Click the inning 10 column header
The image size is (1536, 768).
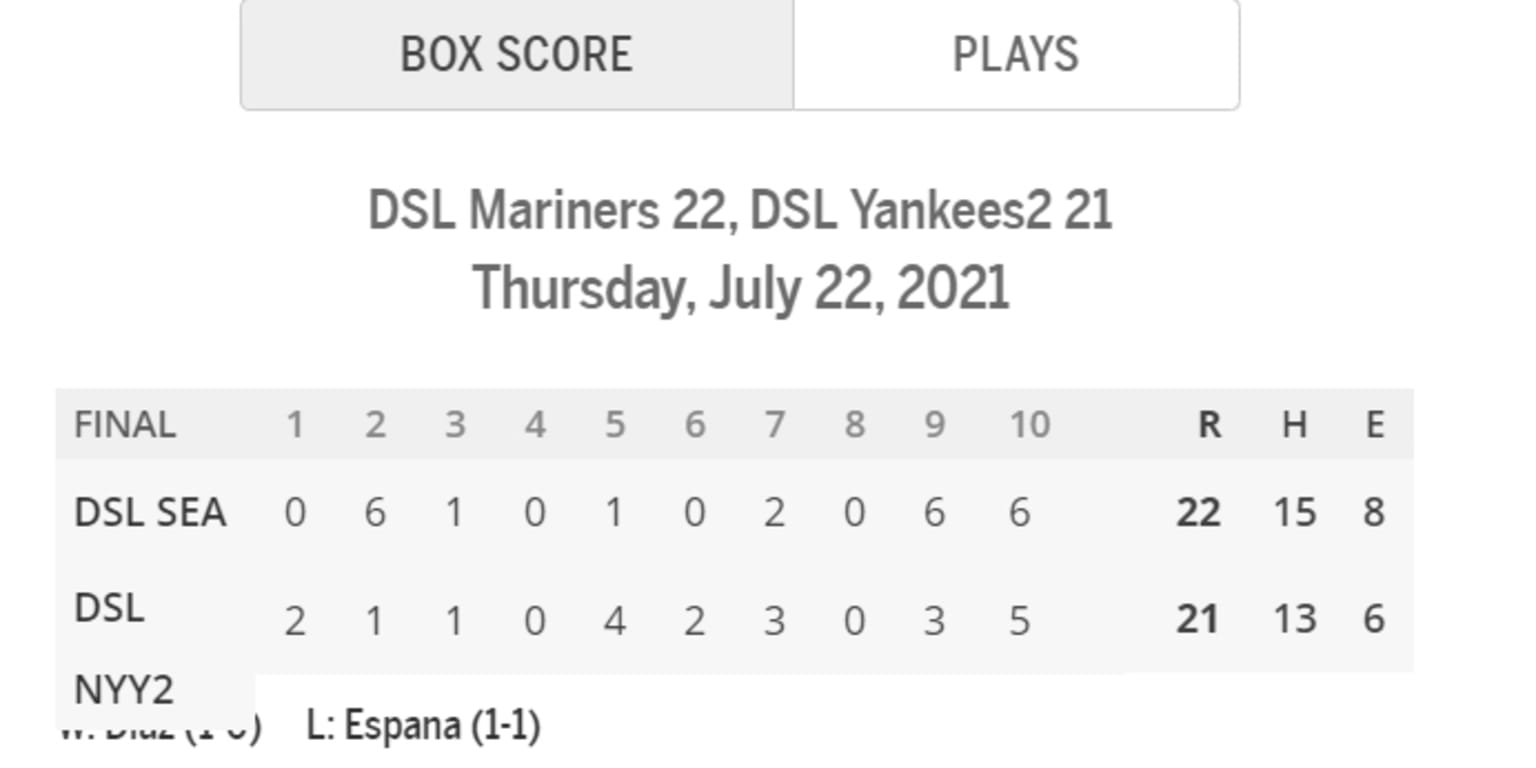coord(1029,425)
